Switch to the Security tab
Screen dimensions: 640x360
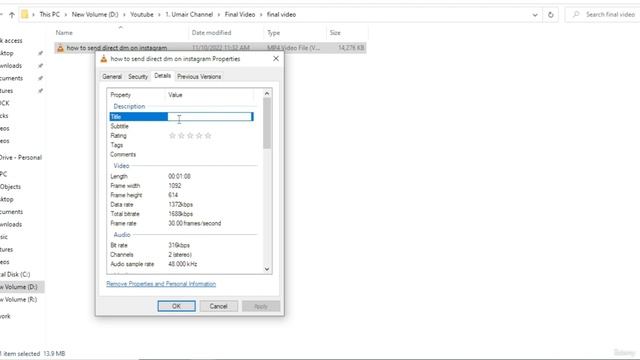[x=138, y=76]
